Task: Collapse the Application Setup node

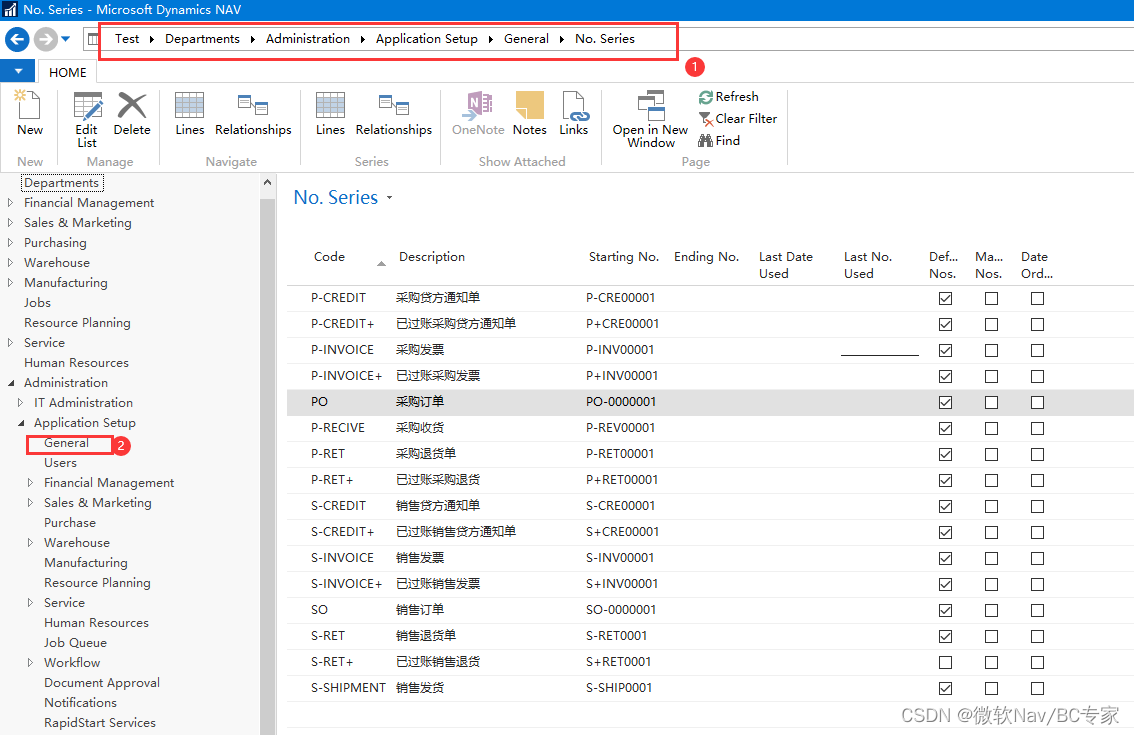Action: [x=20, y=422]
